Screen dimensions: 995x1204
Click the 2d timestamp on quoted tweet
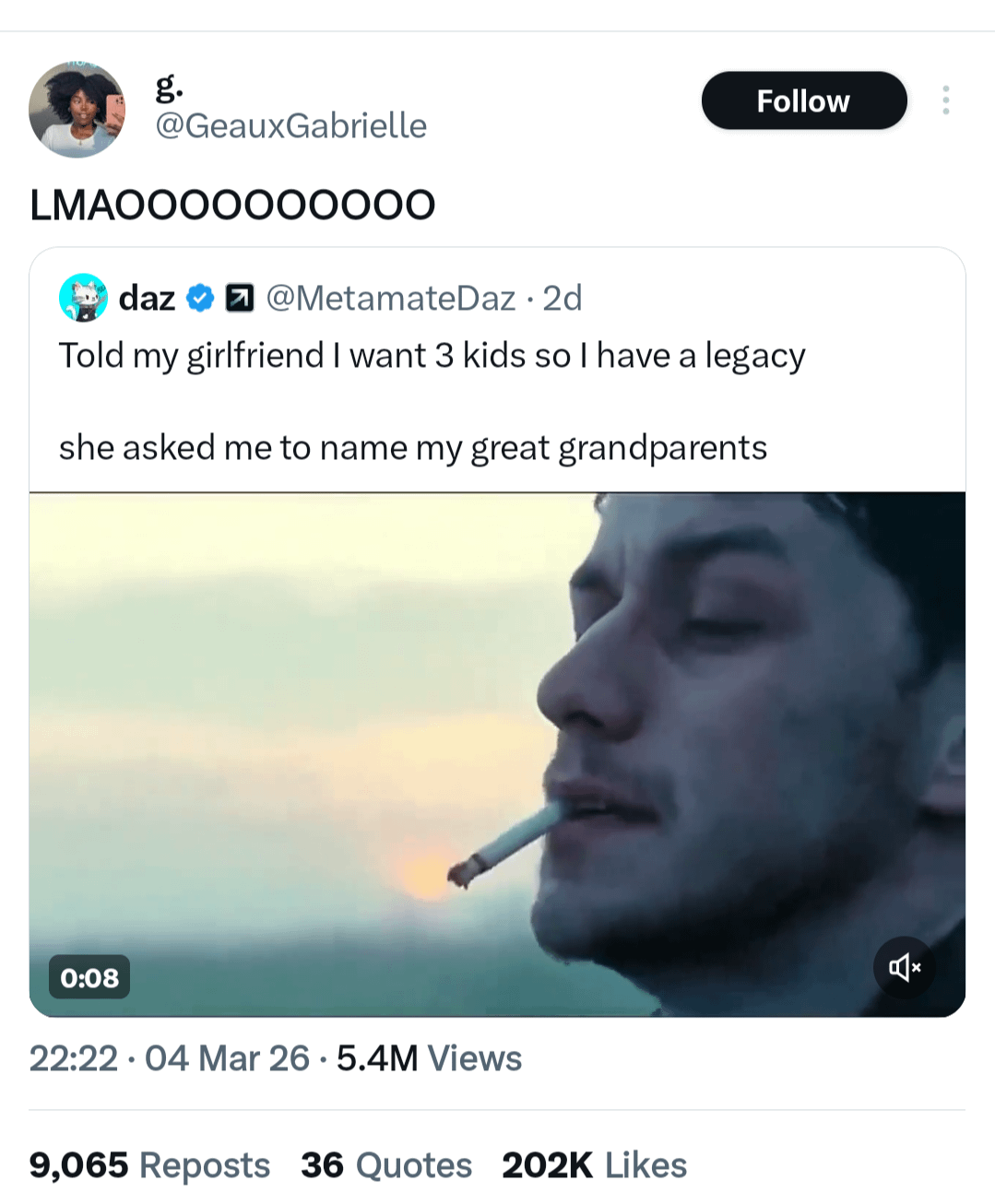[562, 298]
